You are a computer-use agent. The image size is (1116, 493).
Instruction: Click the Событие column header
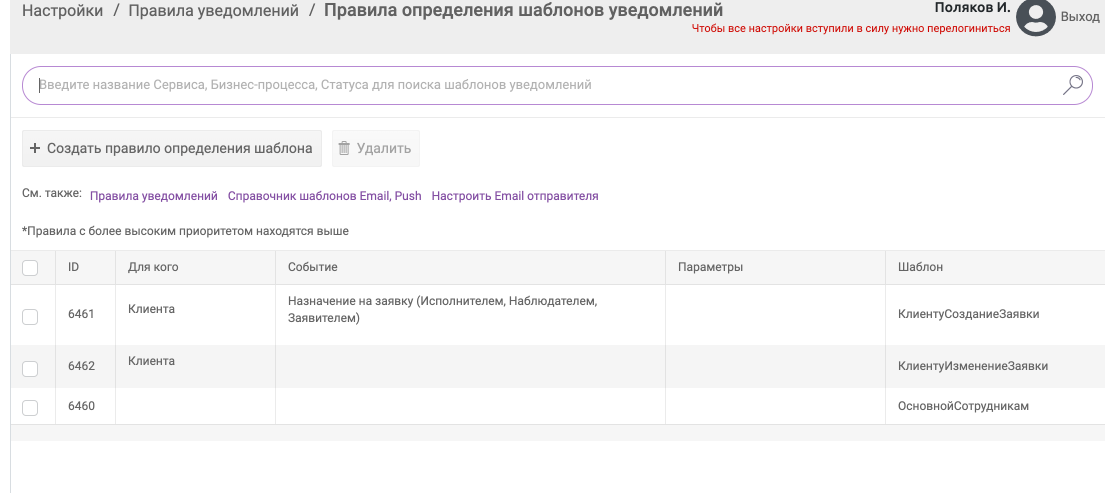[x=312, y=267]
